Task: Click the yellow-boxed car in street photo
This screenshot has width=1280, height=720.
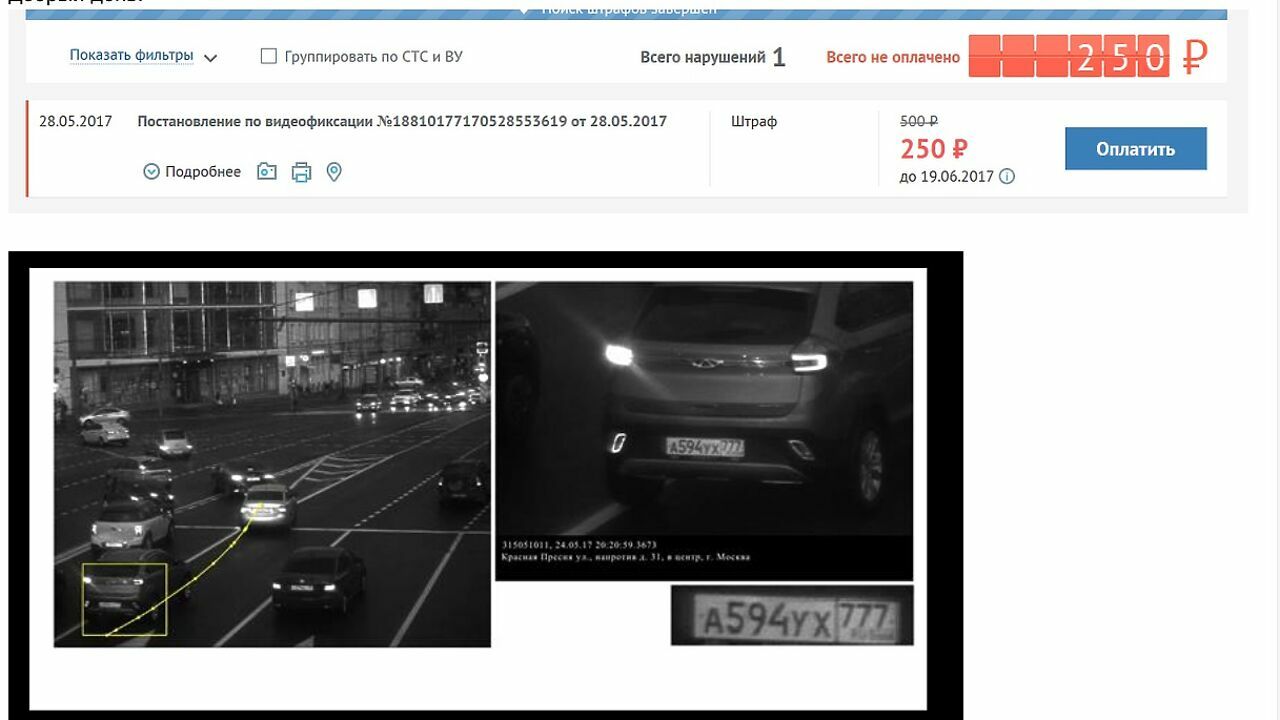Action: click(x=124, y=599)
